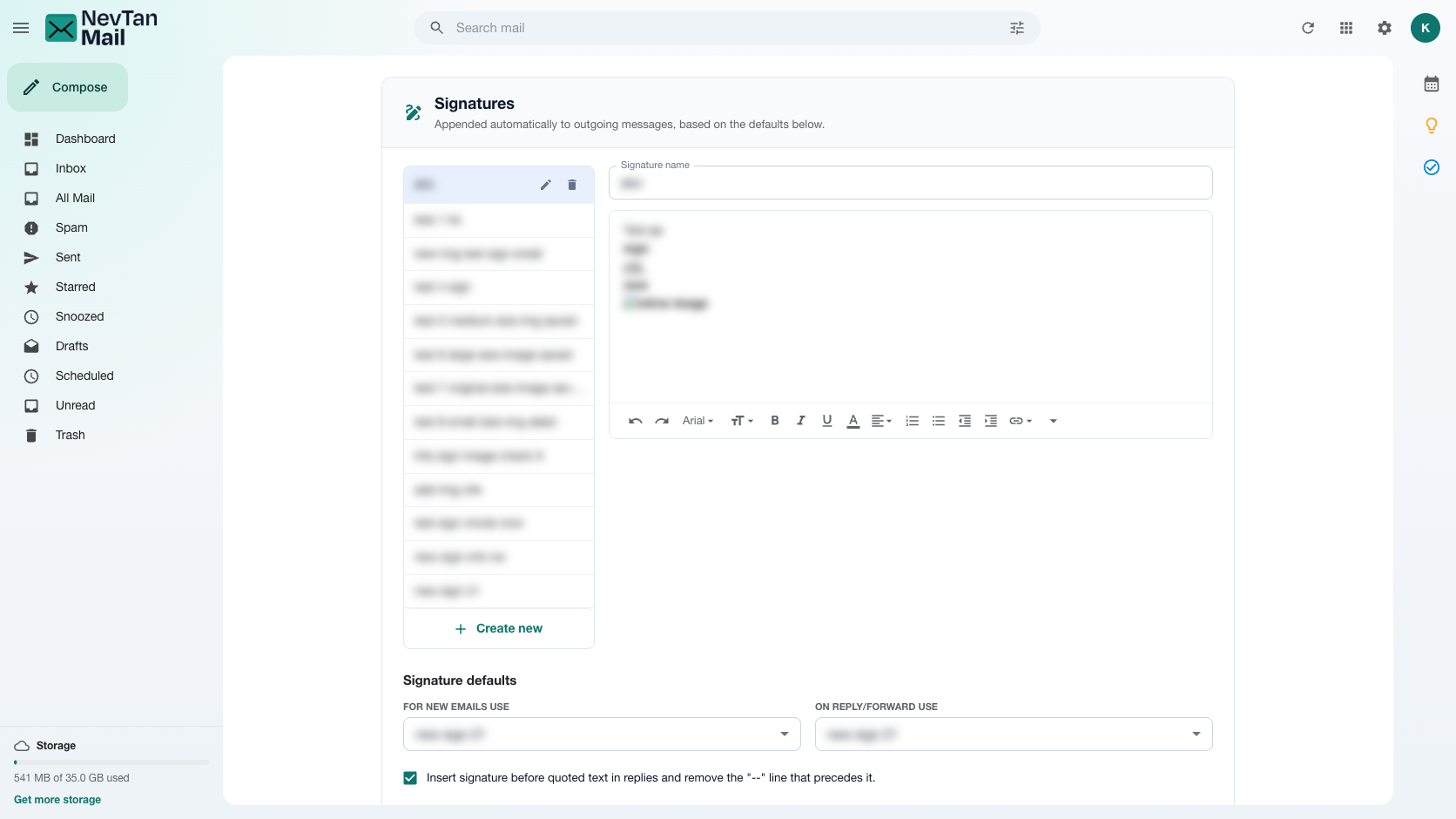Click Get more storage link

[57, 800]
